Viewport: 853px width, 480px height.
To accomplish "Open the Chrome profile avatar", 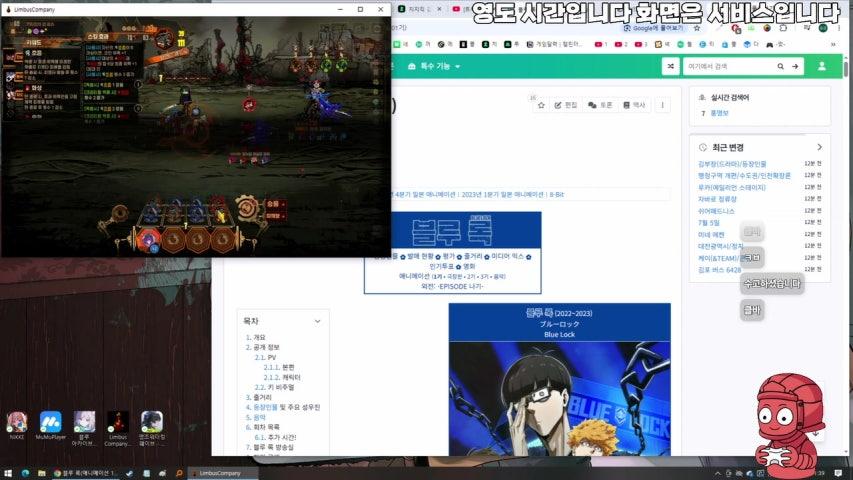I will click(x=823, y=28).
